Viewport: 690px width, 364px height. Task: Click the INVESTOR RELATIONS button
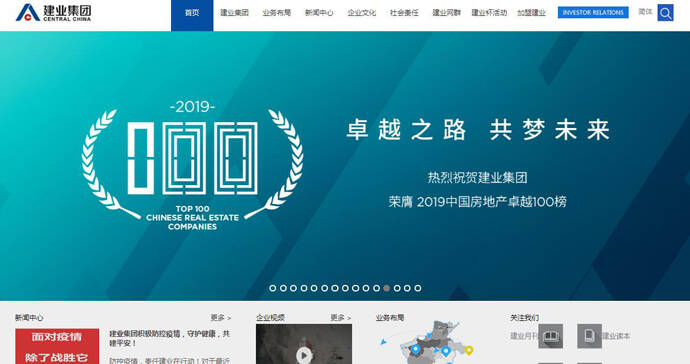[x=593, y=12]
